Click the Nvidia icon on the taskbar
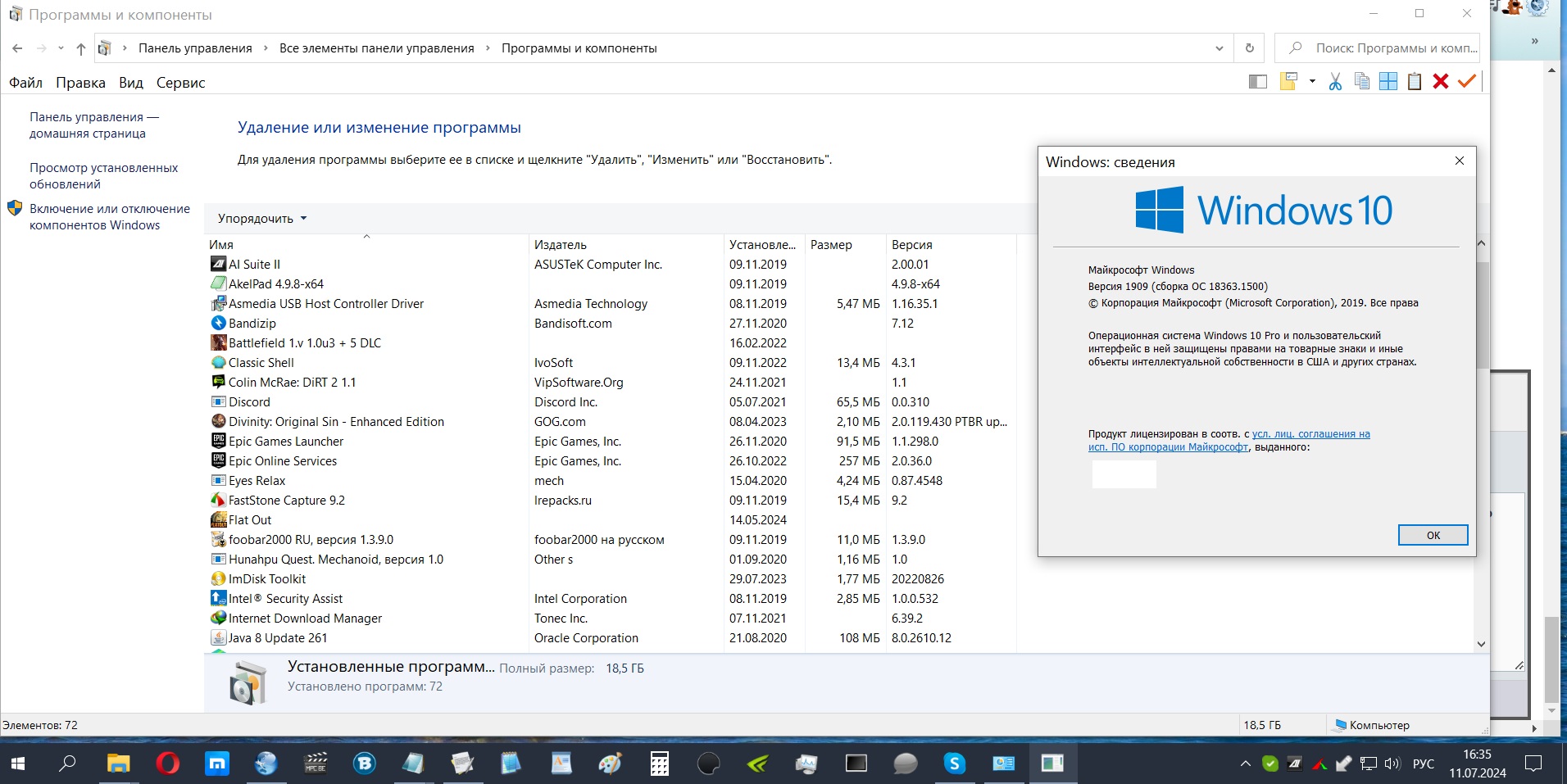Viewport: 1567px width, 784px height. tap(757, 764)
